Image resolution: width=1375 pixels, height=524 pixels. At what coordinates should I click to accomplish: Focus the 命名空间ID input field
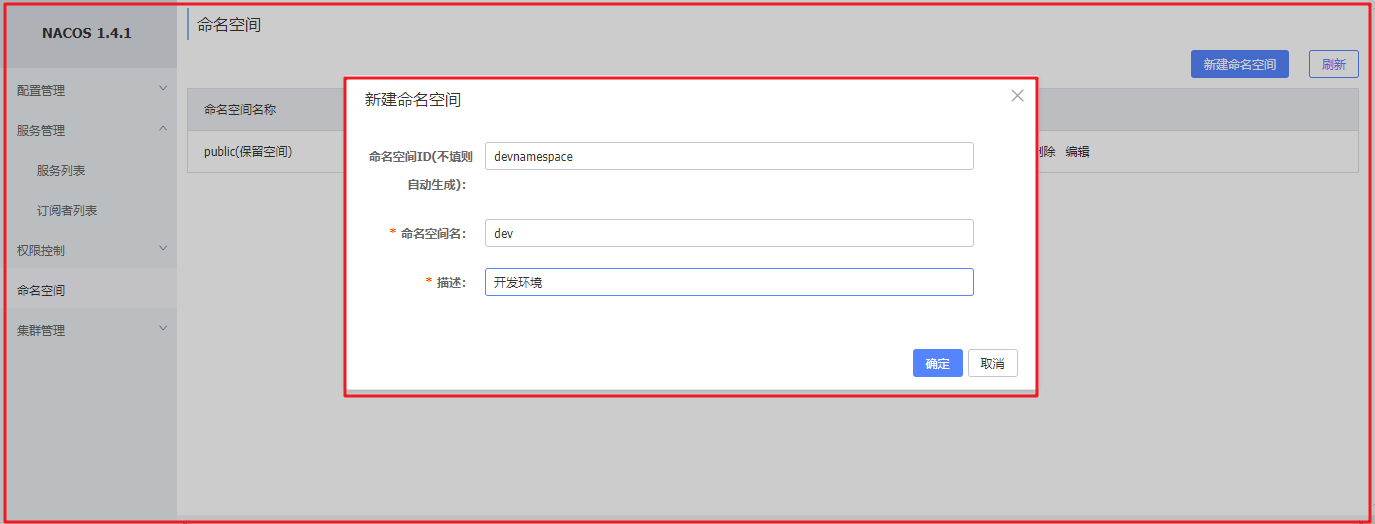click(729, 156)
